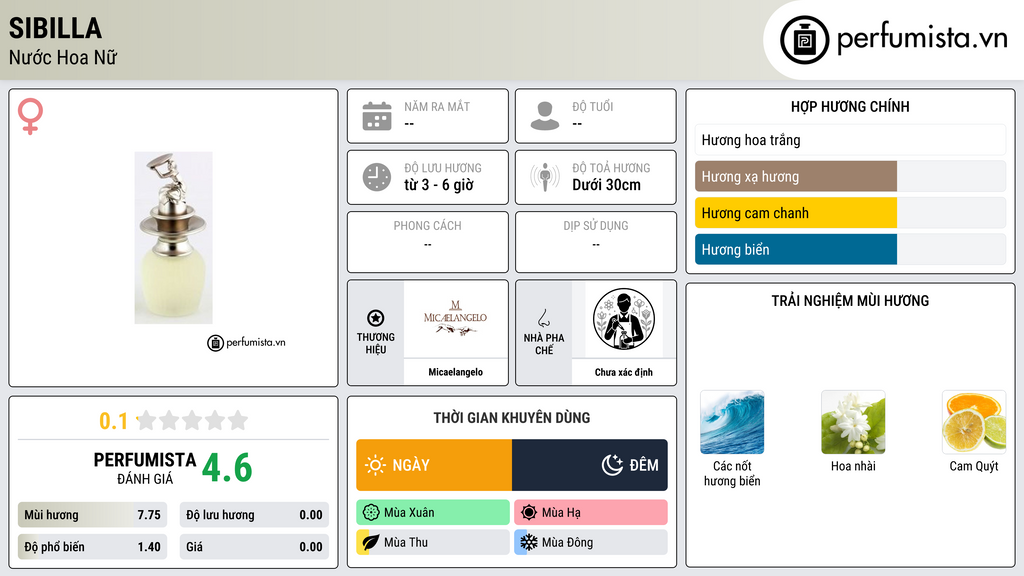
Task: Click the person icon beside Độ tuổi
Action: [545, 116]
